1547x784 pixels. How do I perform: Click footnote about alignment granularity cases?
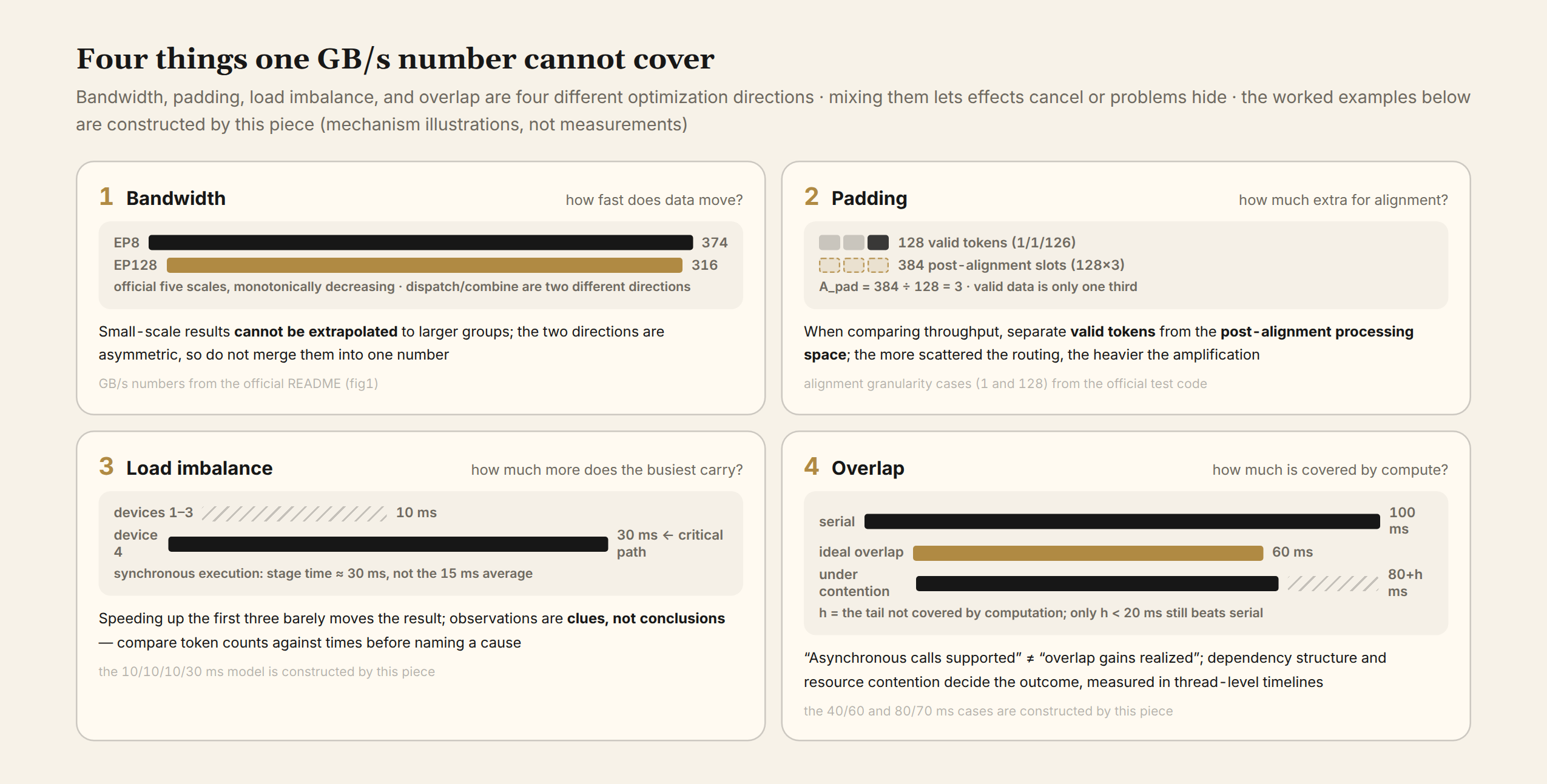click(1005, 384)
